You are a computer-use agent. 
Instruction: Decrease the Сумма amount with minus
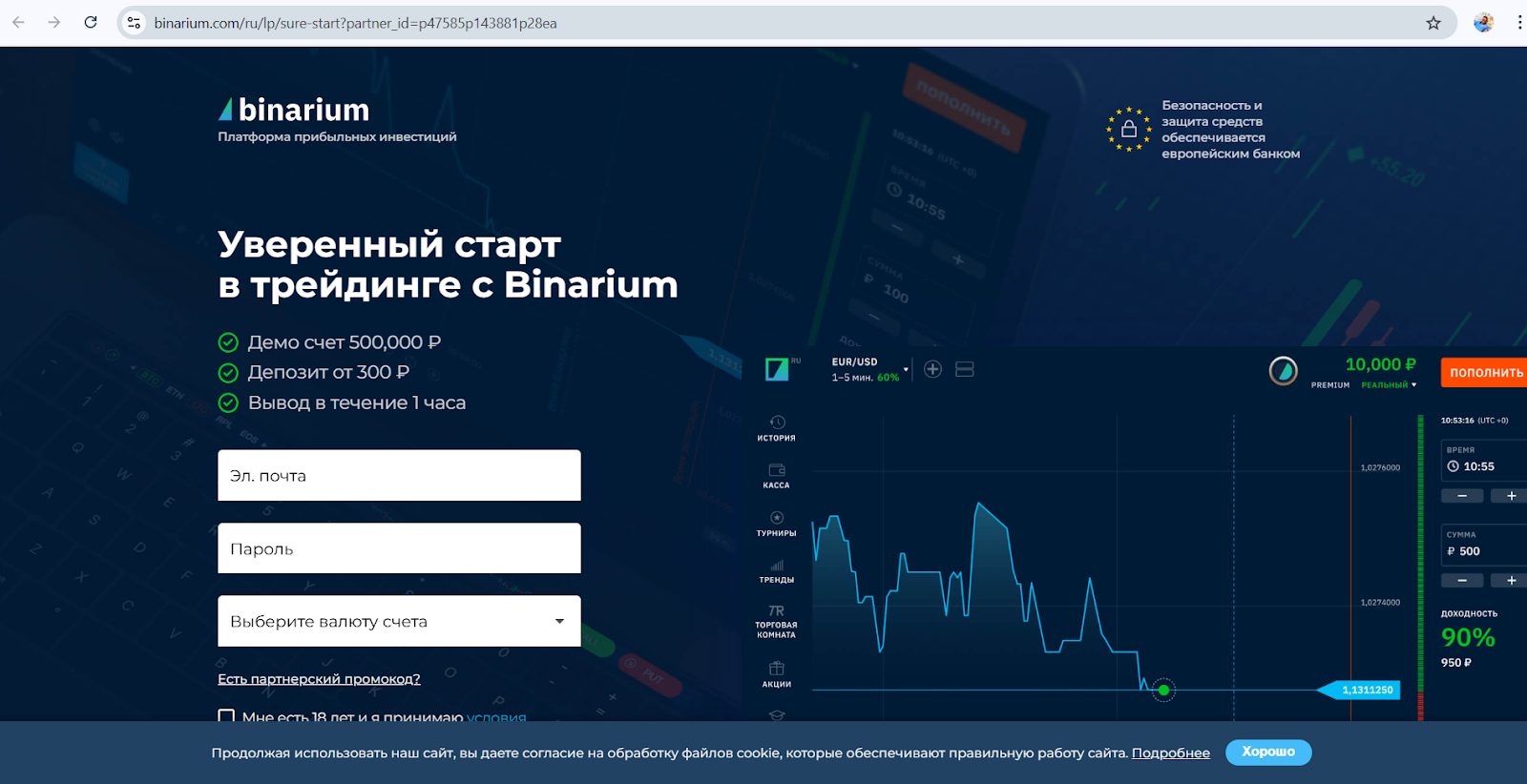1462,580
